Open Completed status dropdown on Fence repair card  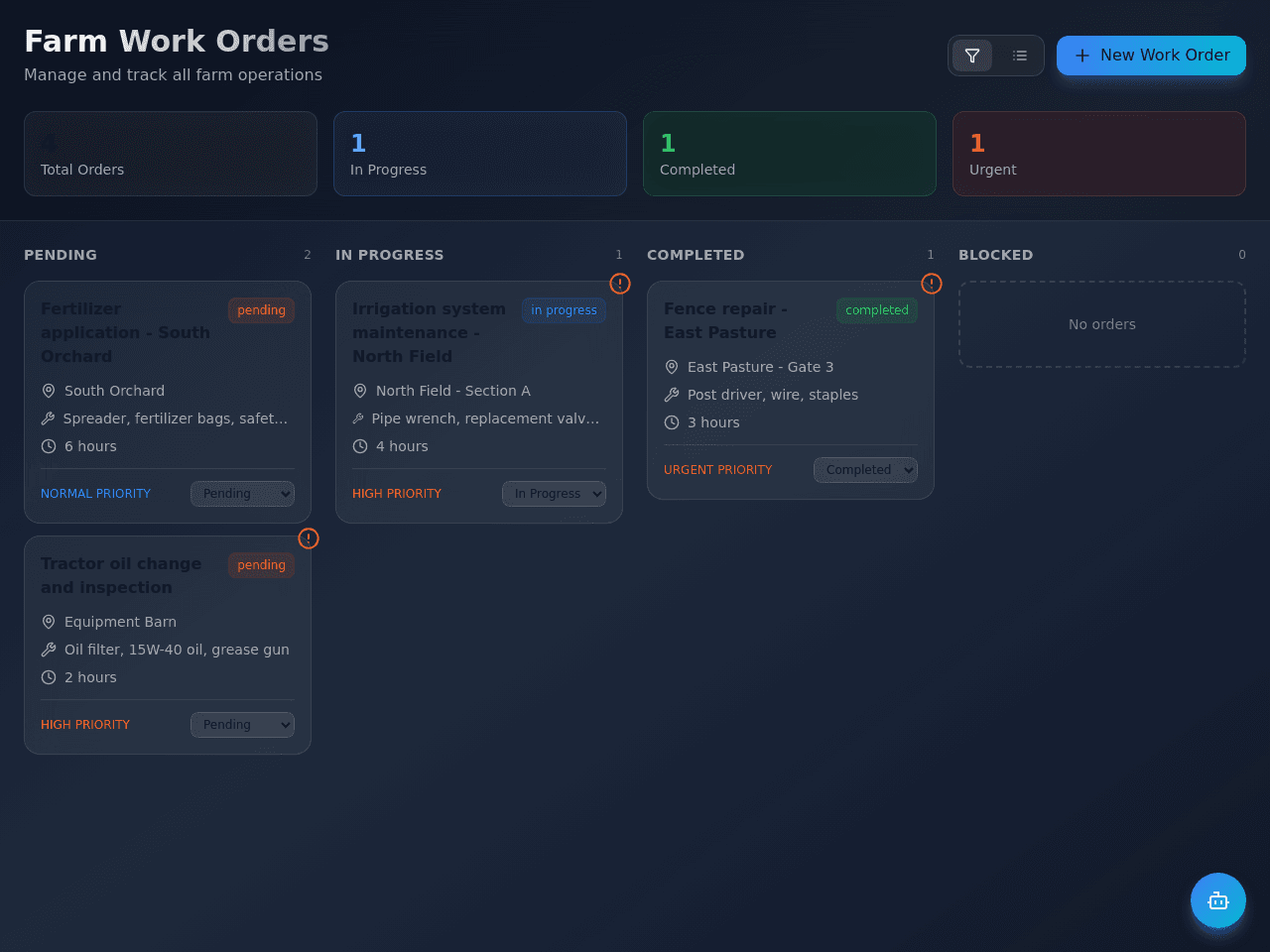click(x=865, y=470)
